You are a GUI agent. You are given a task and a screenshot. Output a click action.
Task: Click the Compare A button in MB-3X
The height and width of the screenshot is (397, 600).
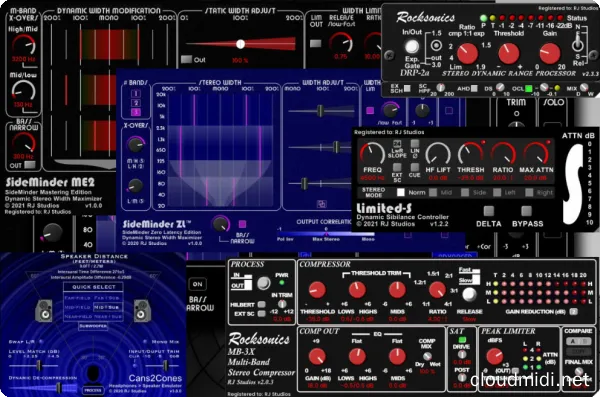[573, 341]
